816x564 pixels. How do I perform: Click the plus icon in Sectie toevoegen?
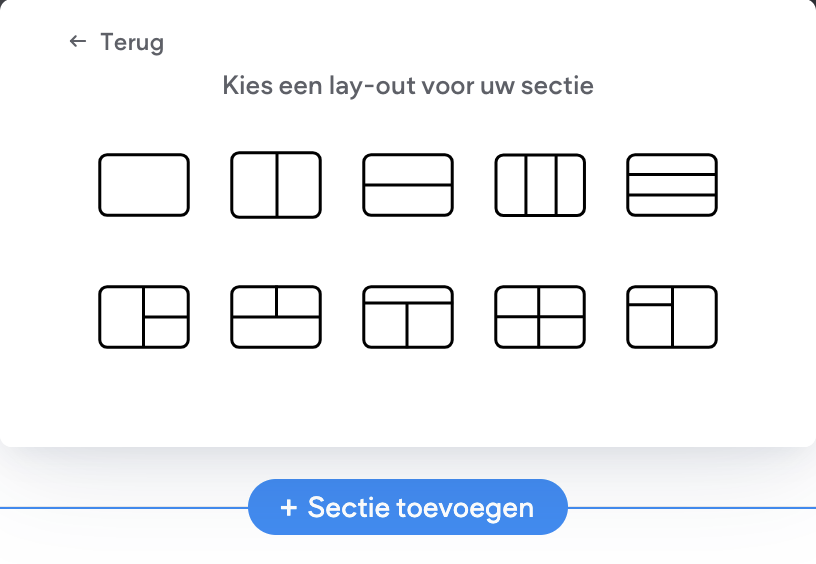pos(289,508)
